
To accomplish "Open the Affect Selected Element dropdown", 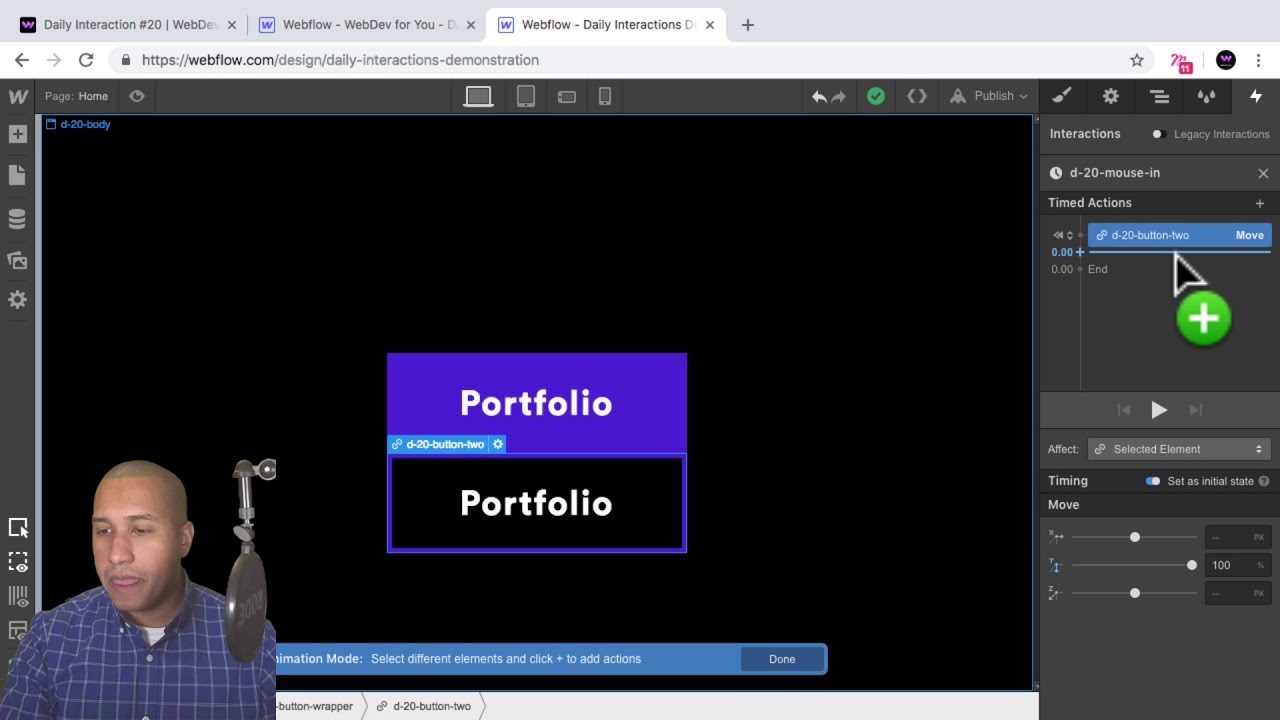I will [x=1180, y=449].
